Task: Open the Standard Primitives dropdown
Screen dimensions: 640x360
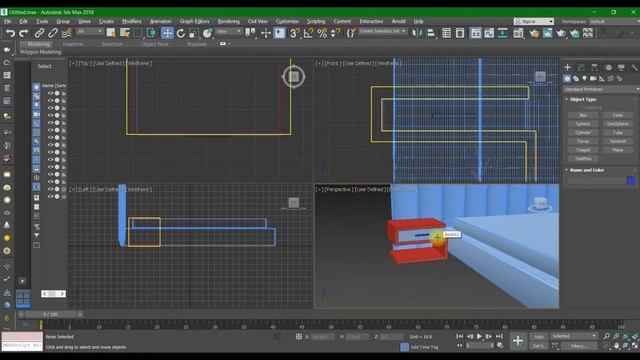Action: pos(601,89)
